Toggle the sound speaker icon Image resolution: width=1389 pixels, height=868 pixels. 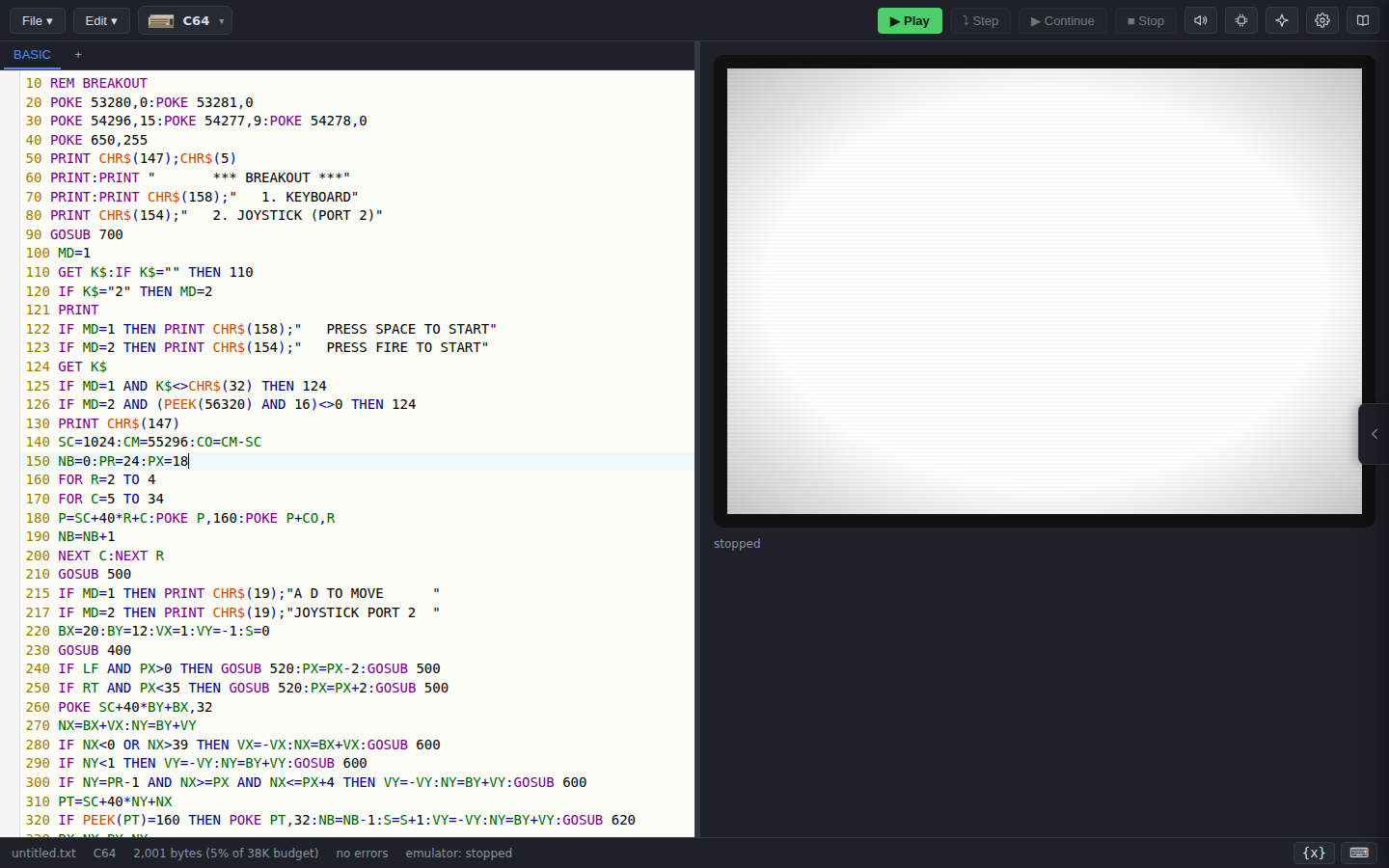pyautogui.click(x=1201, y=20)
